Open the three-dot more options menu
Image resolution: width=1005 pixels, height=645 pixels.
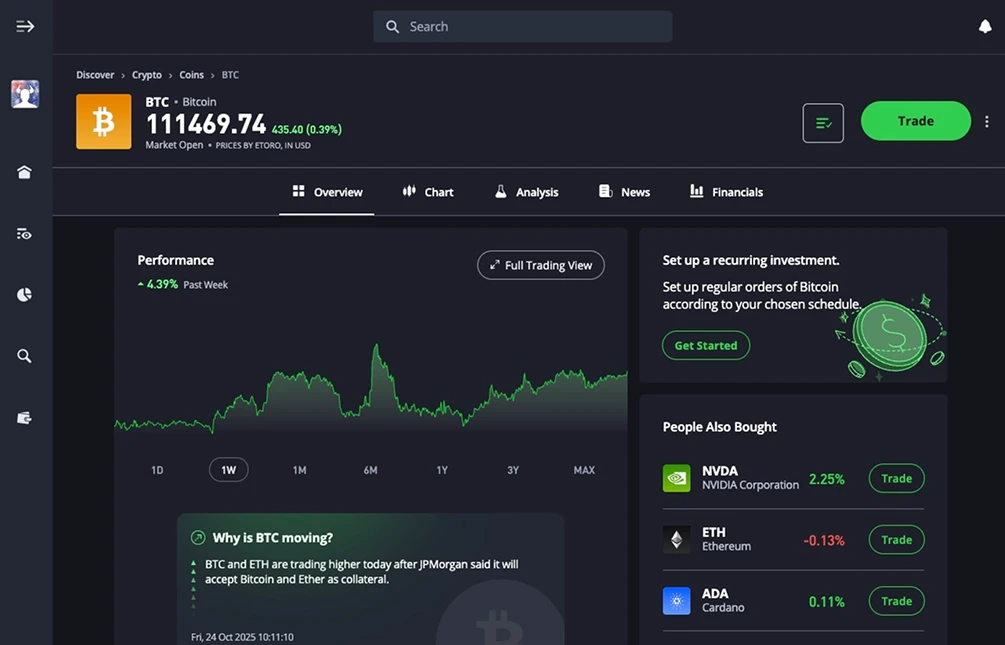[987, 121]
